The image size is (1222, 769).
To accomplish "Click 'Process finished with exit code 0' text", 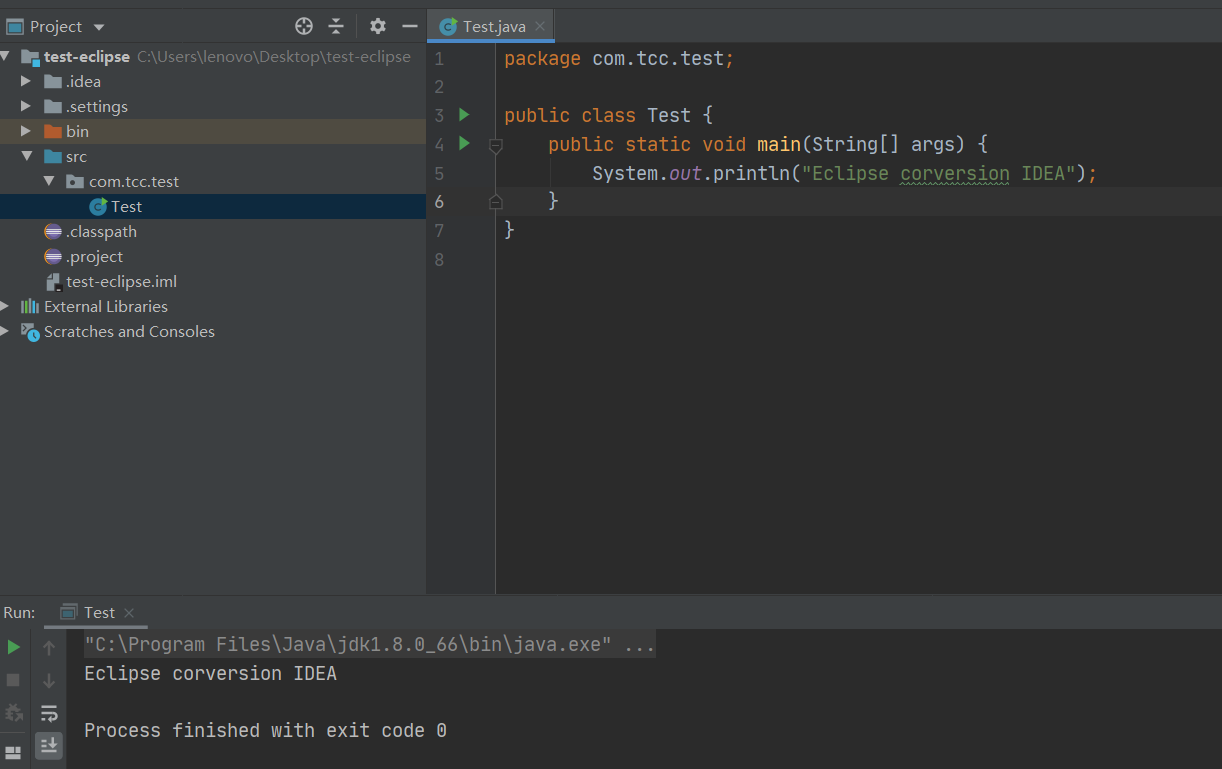I will [x=265, y=730].
